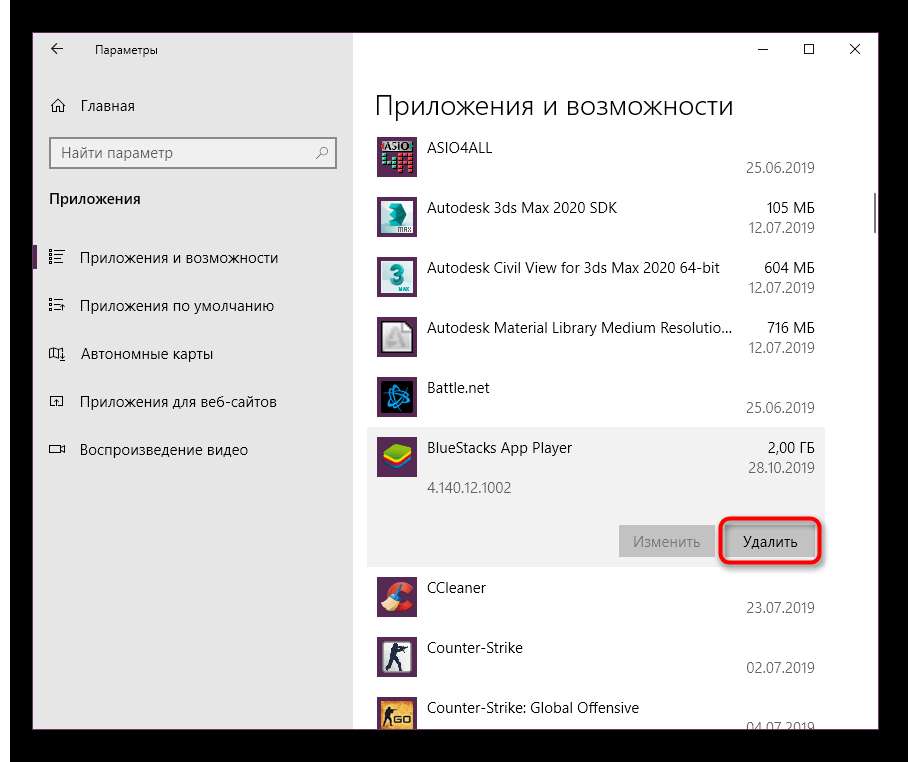Select Приложения по умолчанию in sidebar
911x762 pixels.
click(176, 306)
